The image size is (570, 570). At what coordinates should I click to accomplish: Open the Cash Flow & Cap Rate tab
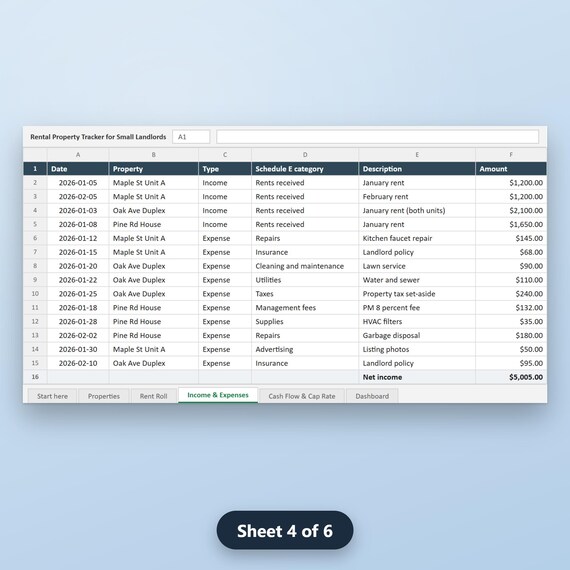point(302,396)
